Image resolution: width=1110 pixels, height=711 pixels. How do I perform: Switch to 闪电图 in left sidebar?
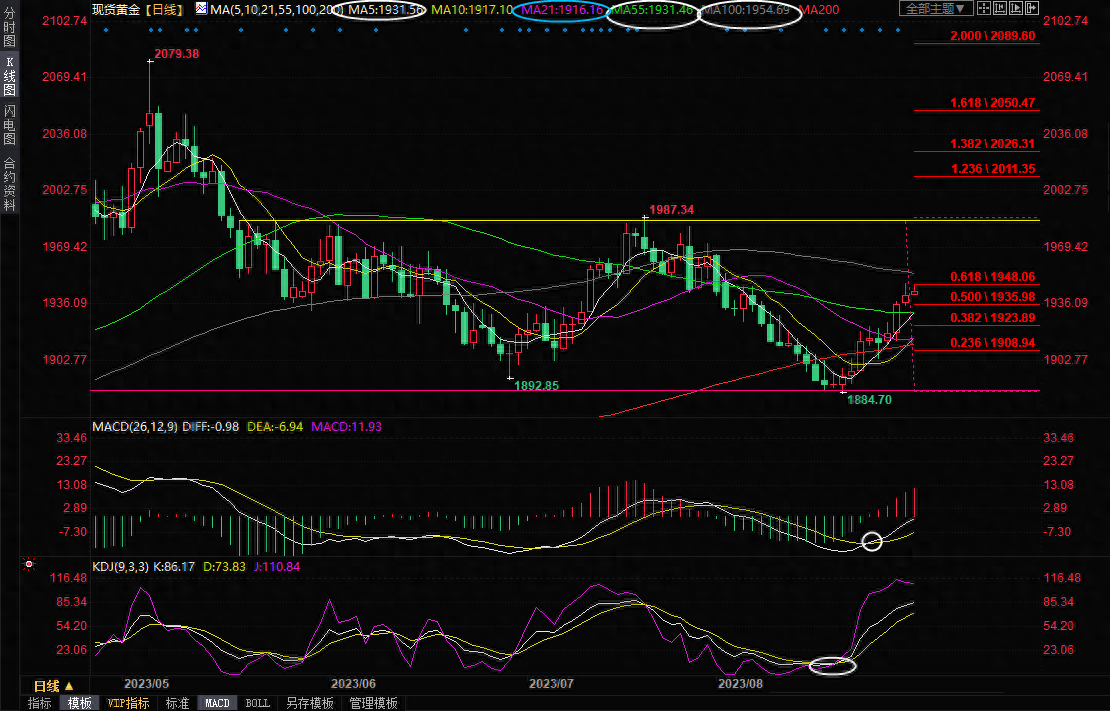[x=9, y=125]
